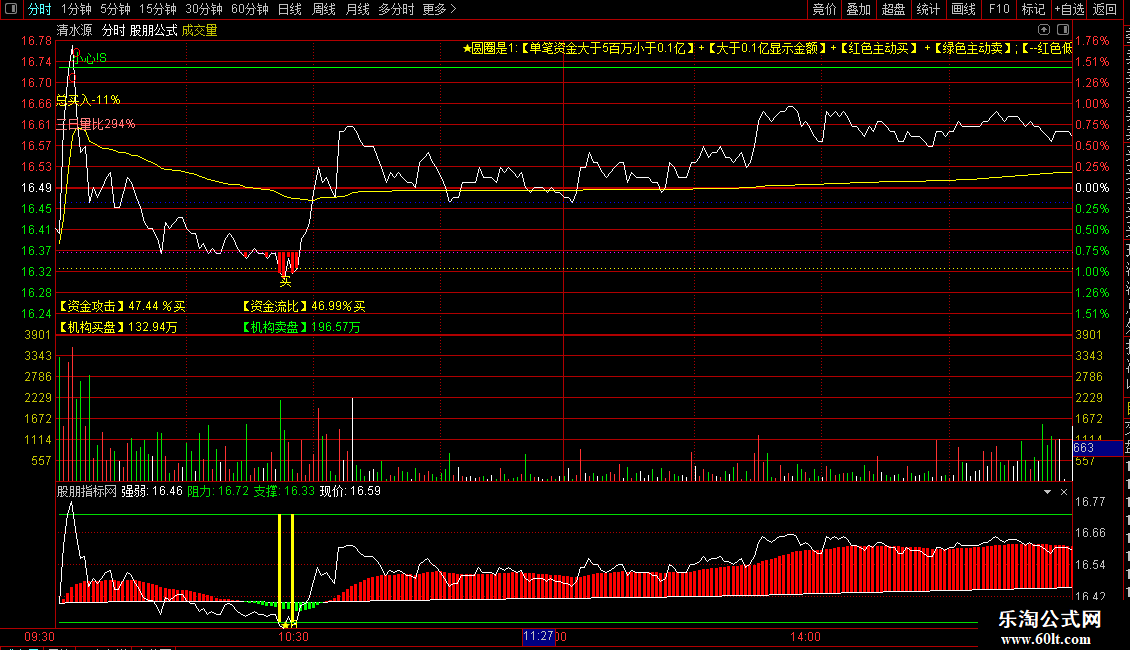
Task: Open the 60分钟 chart view
Action: tap(249, 9)
